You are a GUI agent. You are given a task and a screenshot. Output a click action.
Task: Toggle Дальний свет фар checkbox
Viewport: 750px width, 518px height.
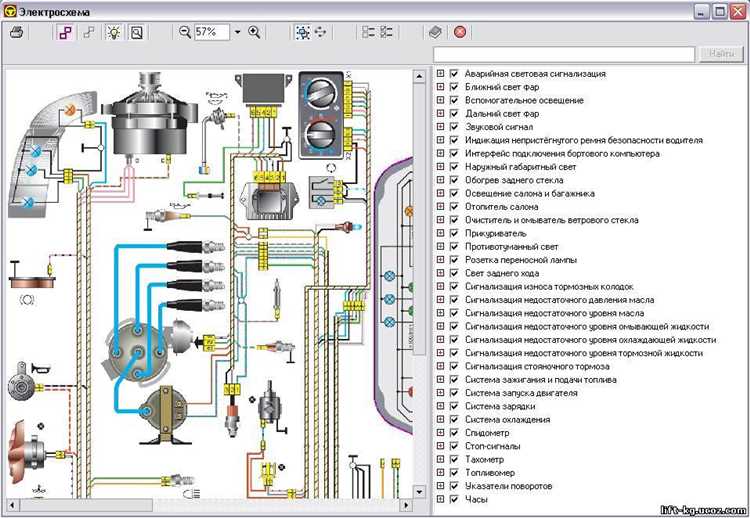click(x=454, y=114)
